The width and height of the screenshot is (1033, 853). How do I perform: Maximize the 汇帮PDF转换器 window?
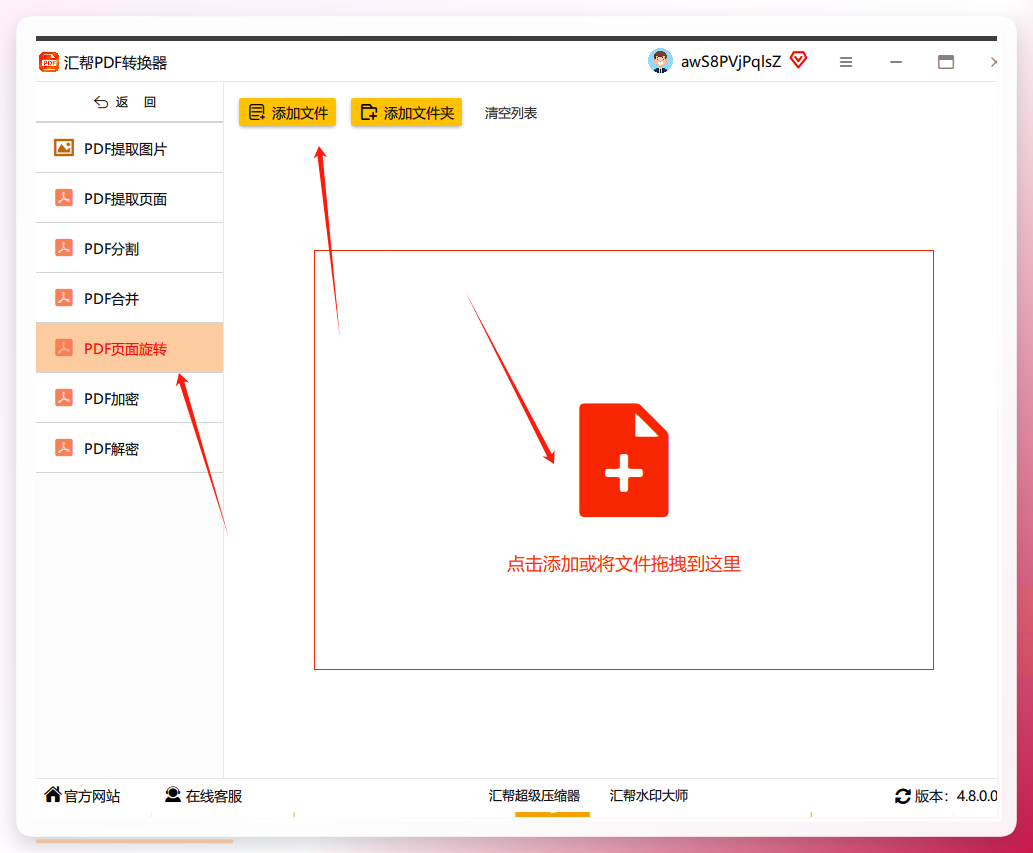[x=946, y=62]
